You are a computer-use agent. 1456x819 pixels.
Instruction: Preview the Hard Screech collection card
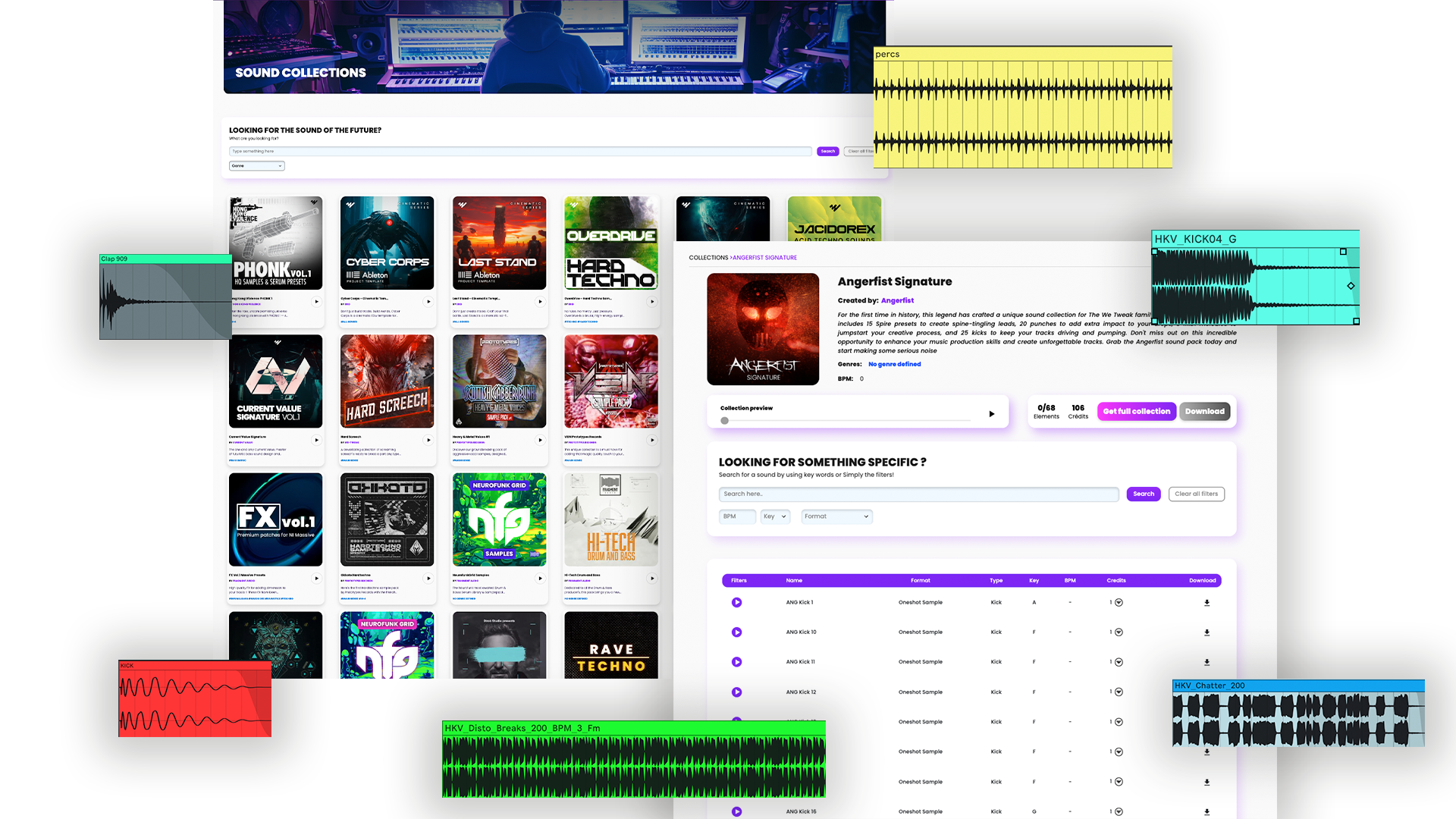428,440
